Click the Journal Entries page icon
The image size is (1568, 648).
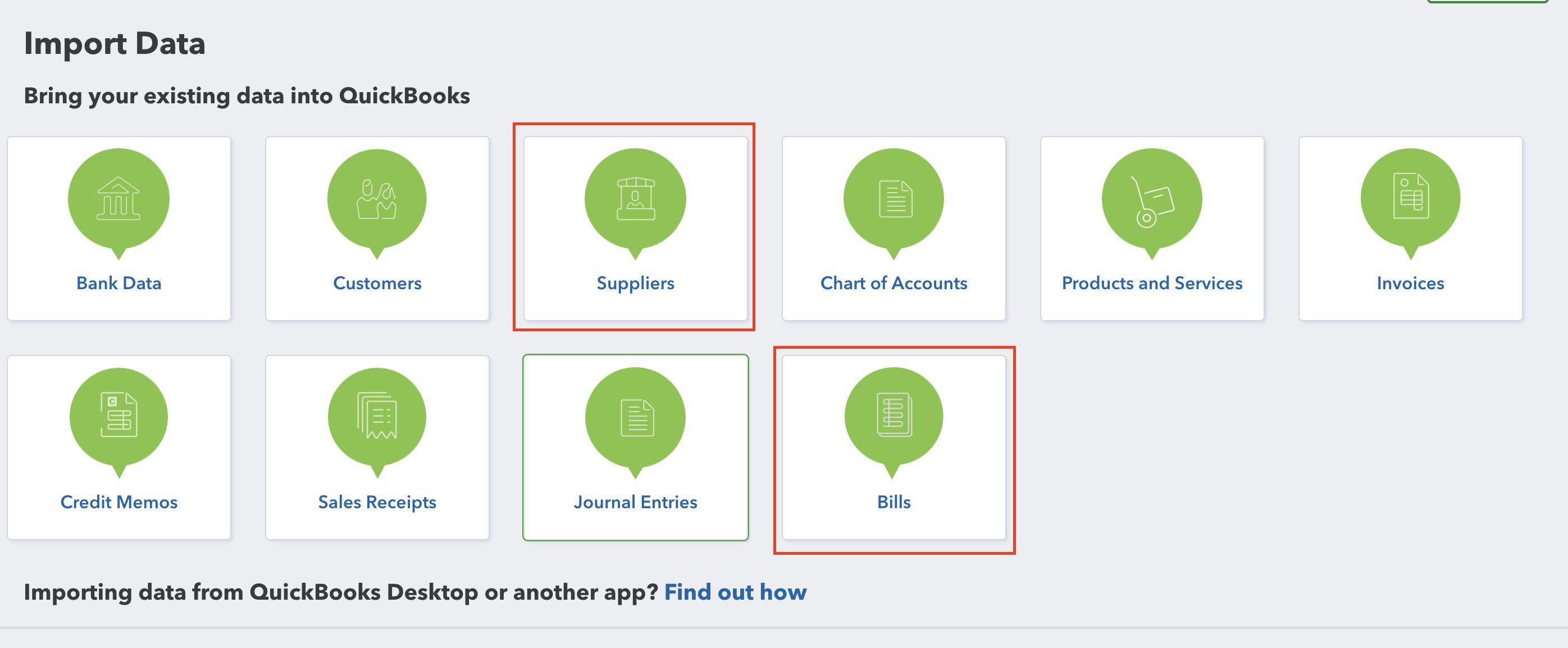(x=635, y=416)
